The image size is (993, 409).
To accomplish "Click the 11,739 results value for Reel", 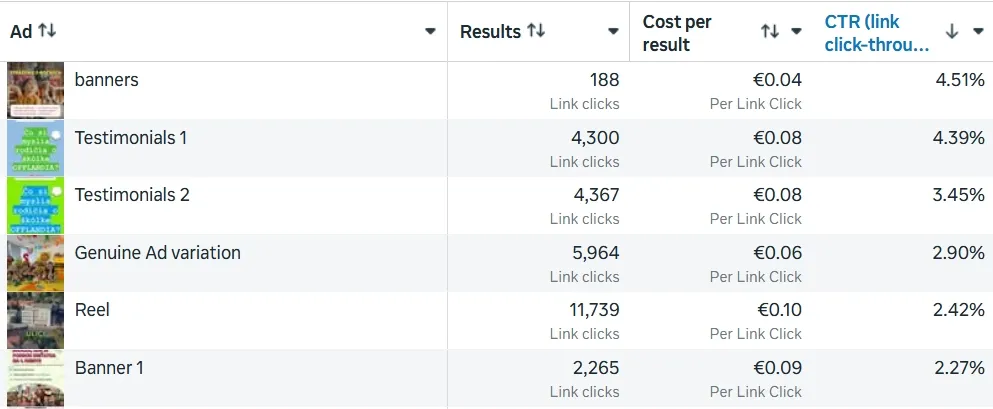I will (x=594, y=310).
